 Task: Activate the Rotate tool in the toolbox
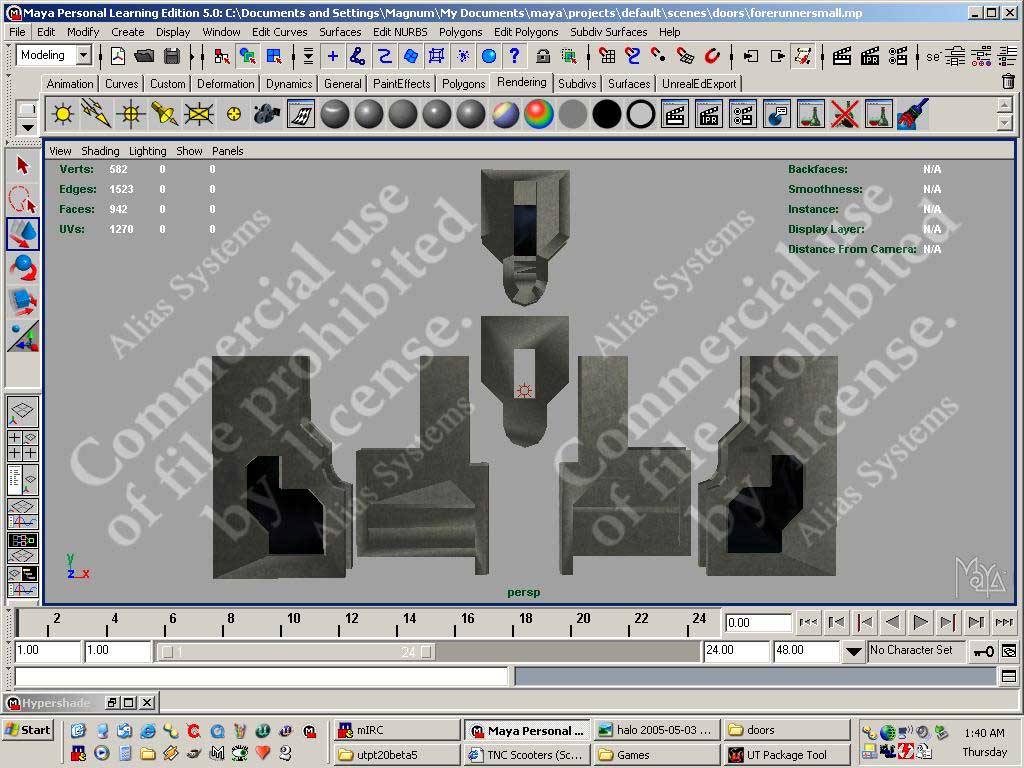23,268
